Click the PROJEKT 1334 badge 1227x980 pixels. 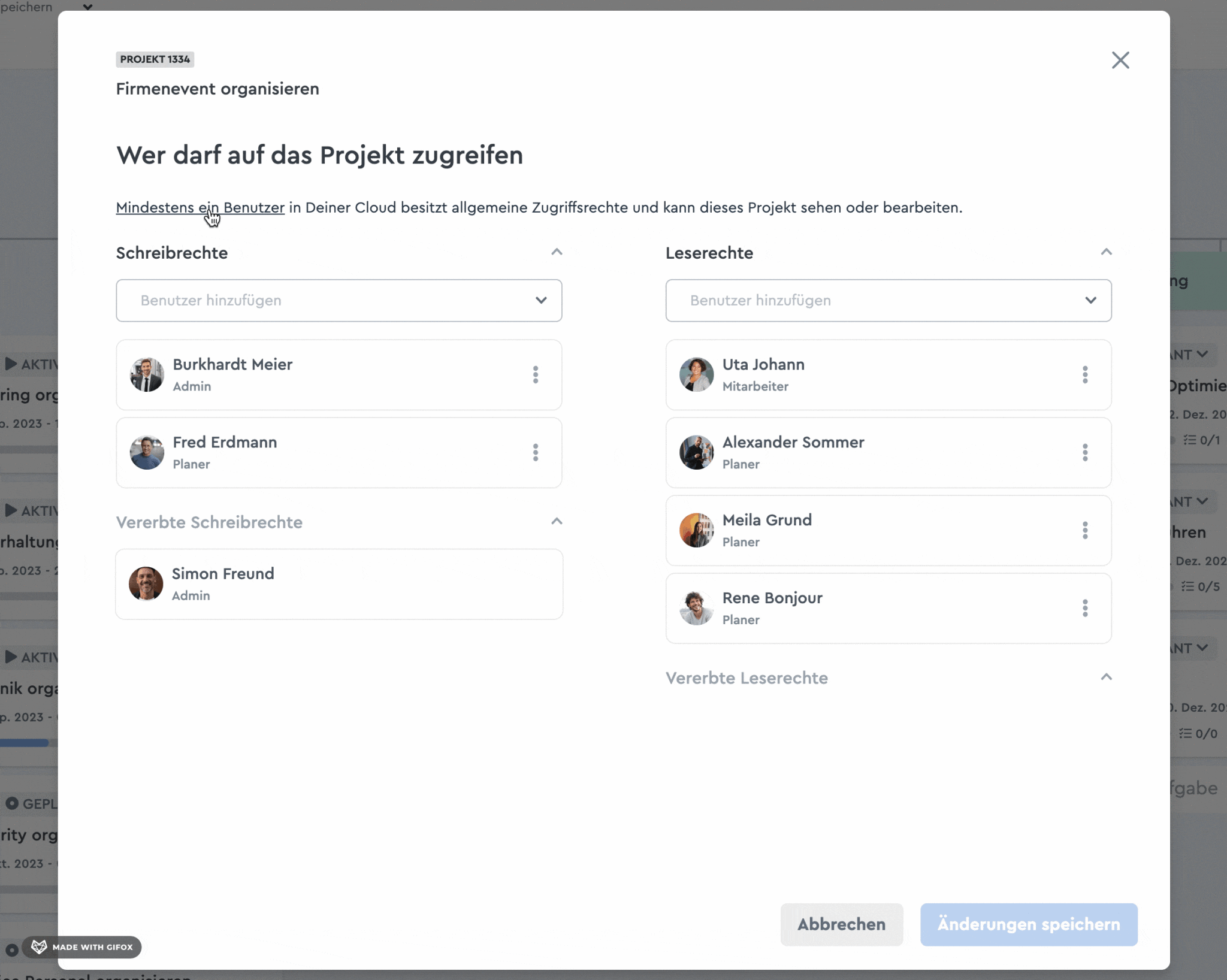pos(155,59)
